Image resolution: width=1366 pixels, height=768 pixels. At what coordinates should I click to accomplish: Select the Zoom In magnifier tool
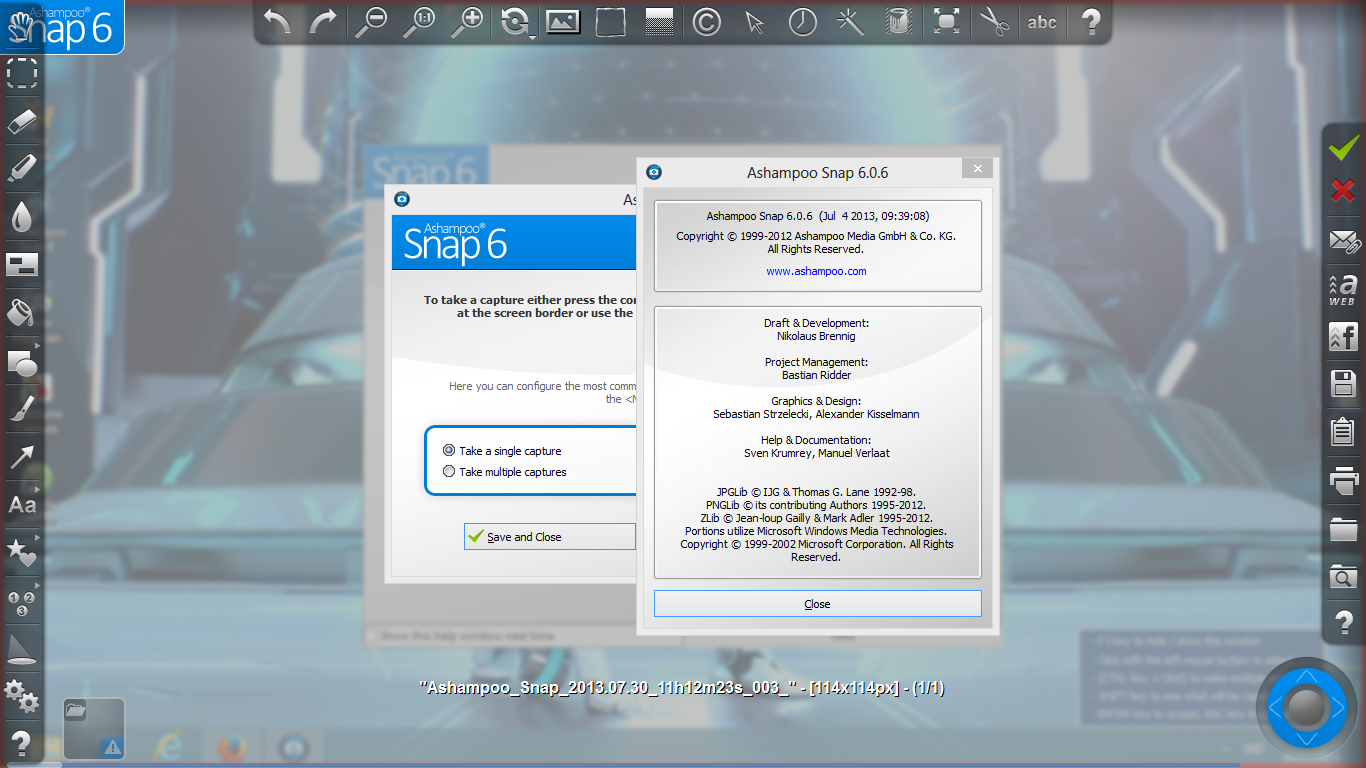[x=469, y=21]
